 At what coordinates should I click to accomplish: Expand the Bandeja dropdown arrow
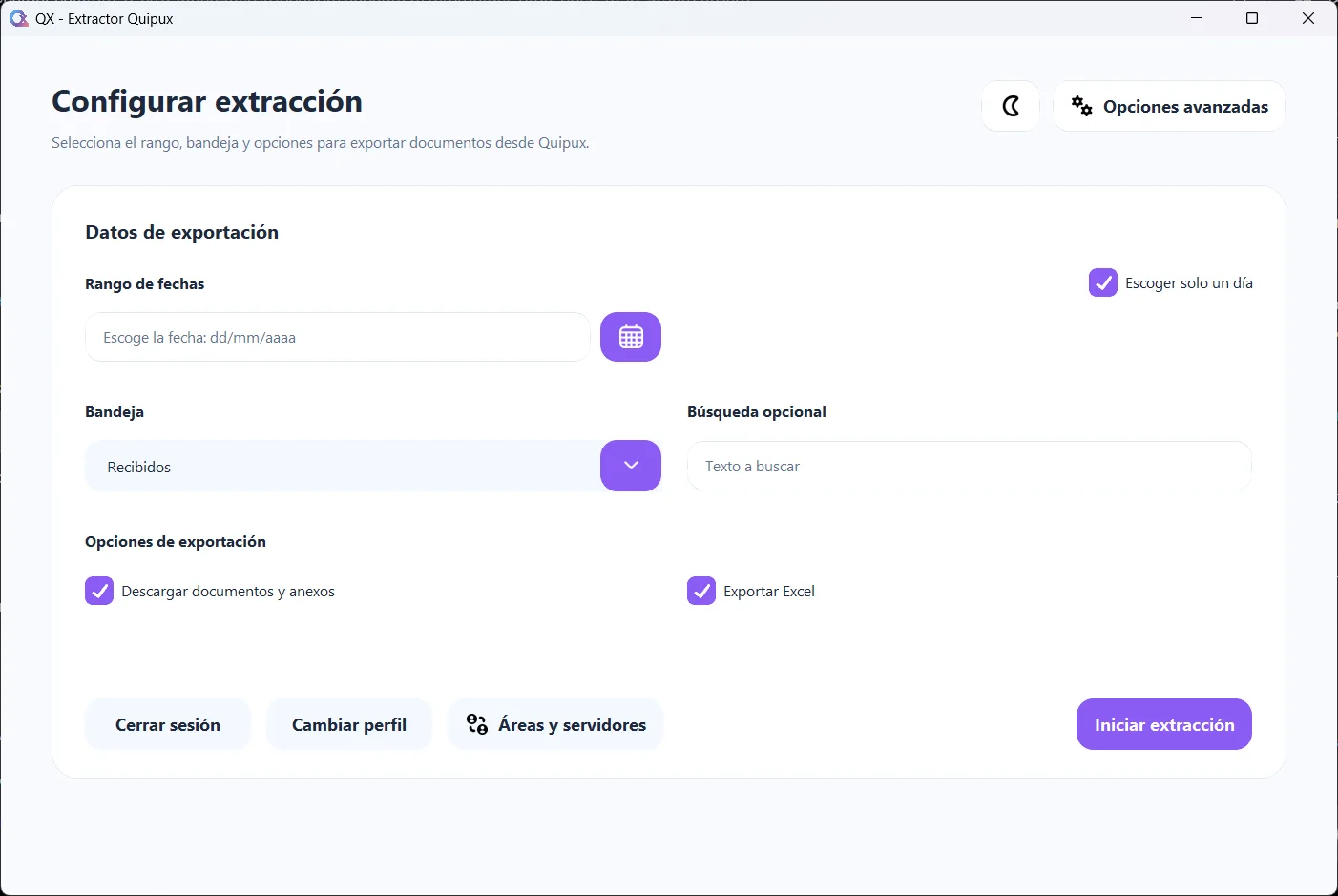pyautogui.click(x=631, y=466)
